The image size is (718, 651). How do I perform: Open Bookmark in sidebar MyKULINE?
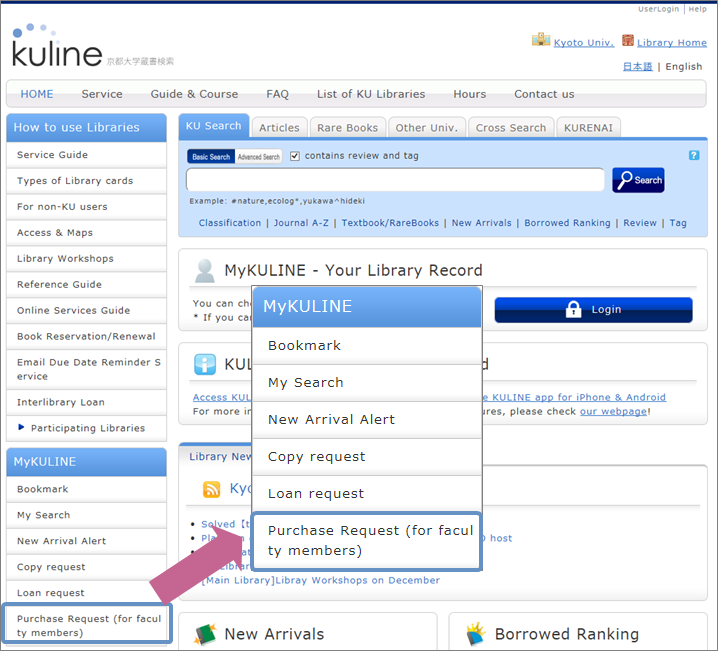click(87, 489)
